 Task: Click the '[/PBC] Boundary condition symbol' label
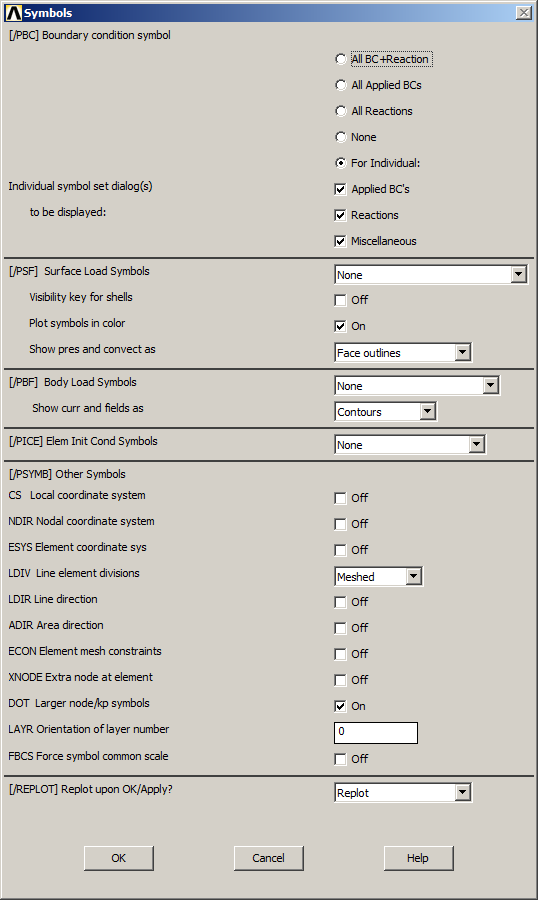(x=90, y=35)
